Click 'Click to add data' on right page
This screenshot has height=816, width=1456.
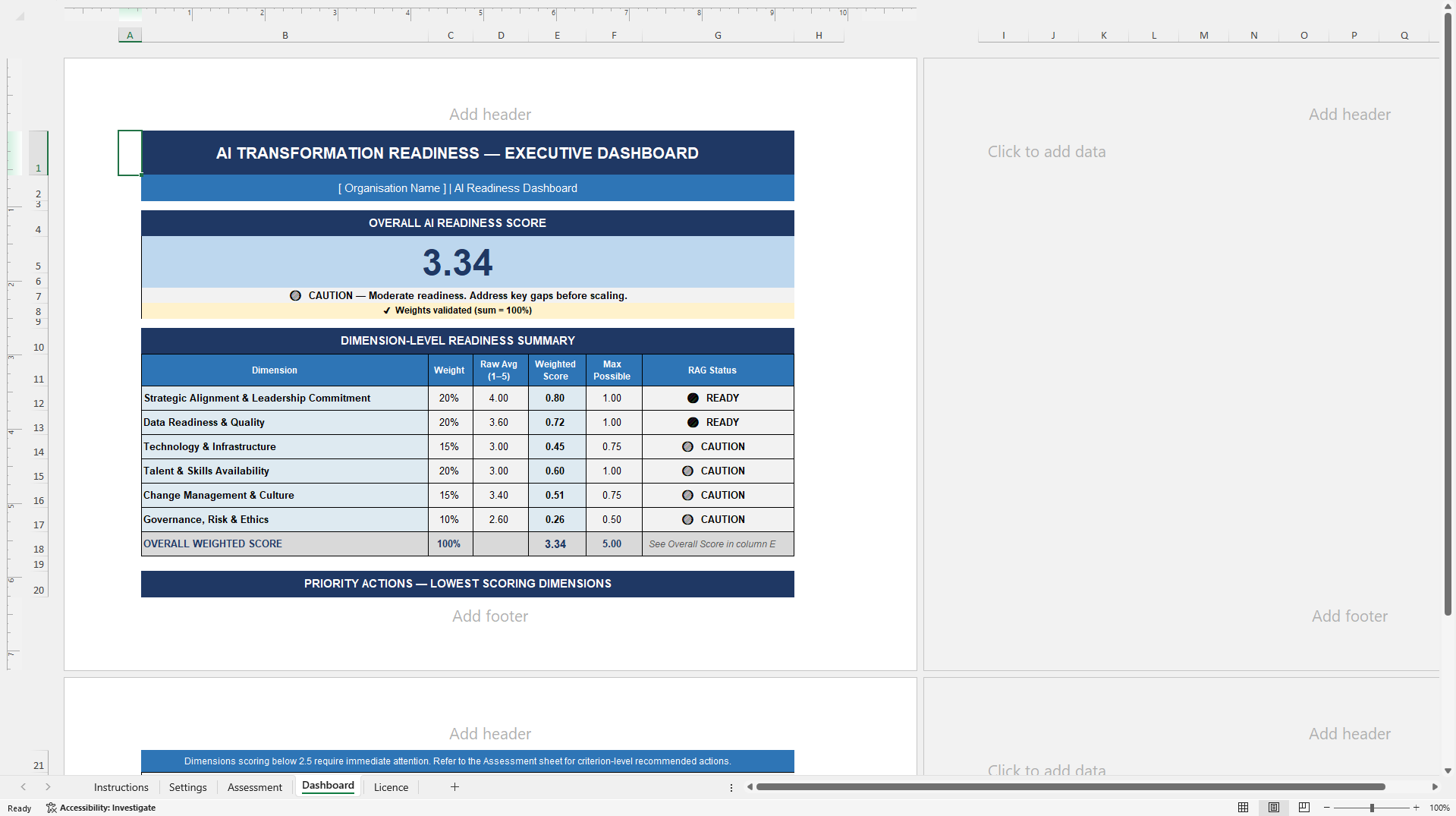pos(1046,152)
